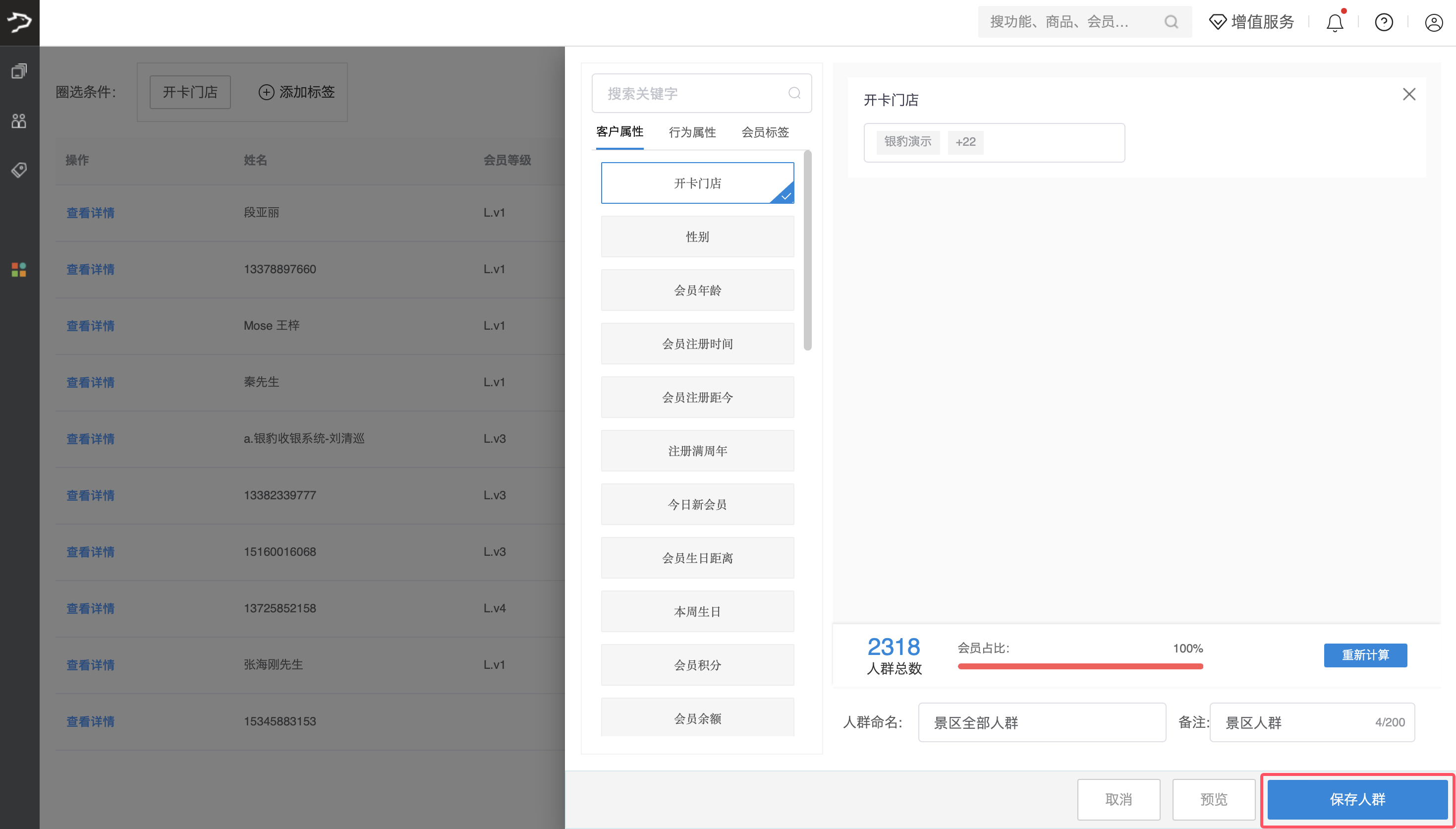
Task: Open 查看详情 for member 段亚丽
Action: pos(90,212)
